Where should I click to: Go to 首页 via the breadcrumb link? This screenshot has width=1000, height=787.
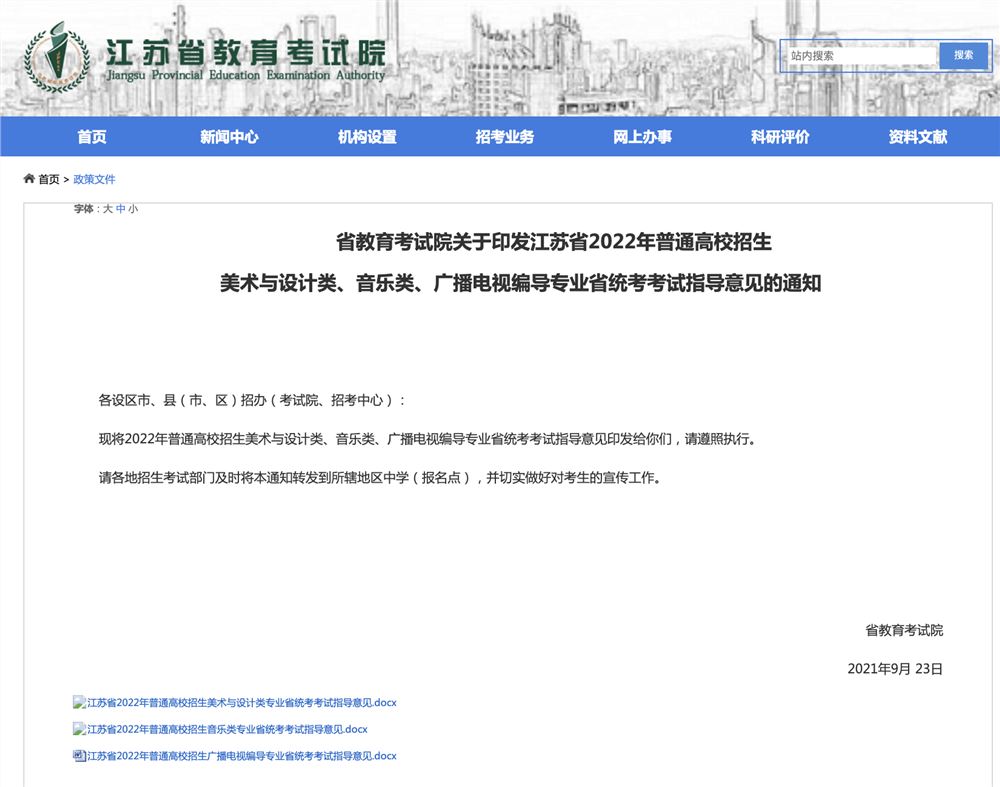pyautogui.click(x=49, y=179)
